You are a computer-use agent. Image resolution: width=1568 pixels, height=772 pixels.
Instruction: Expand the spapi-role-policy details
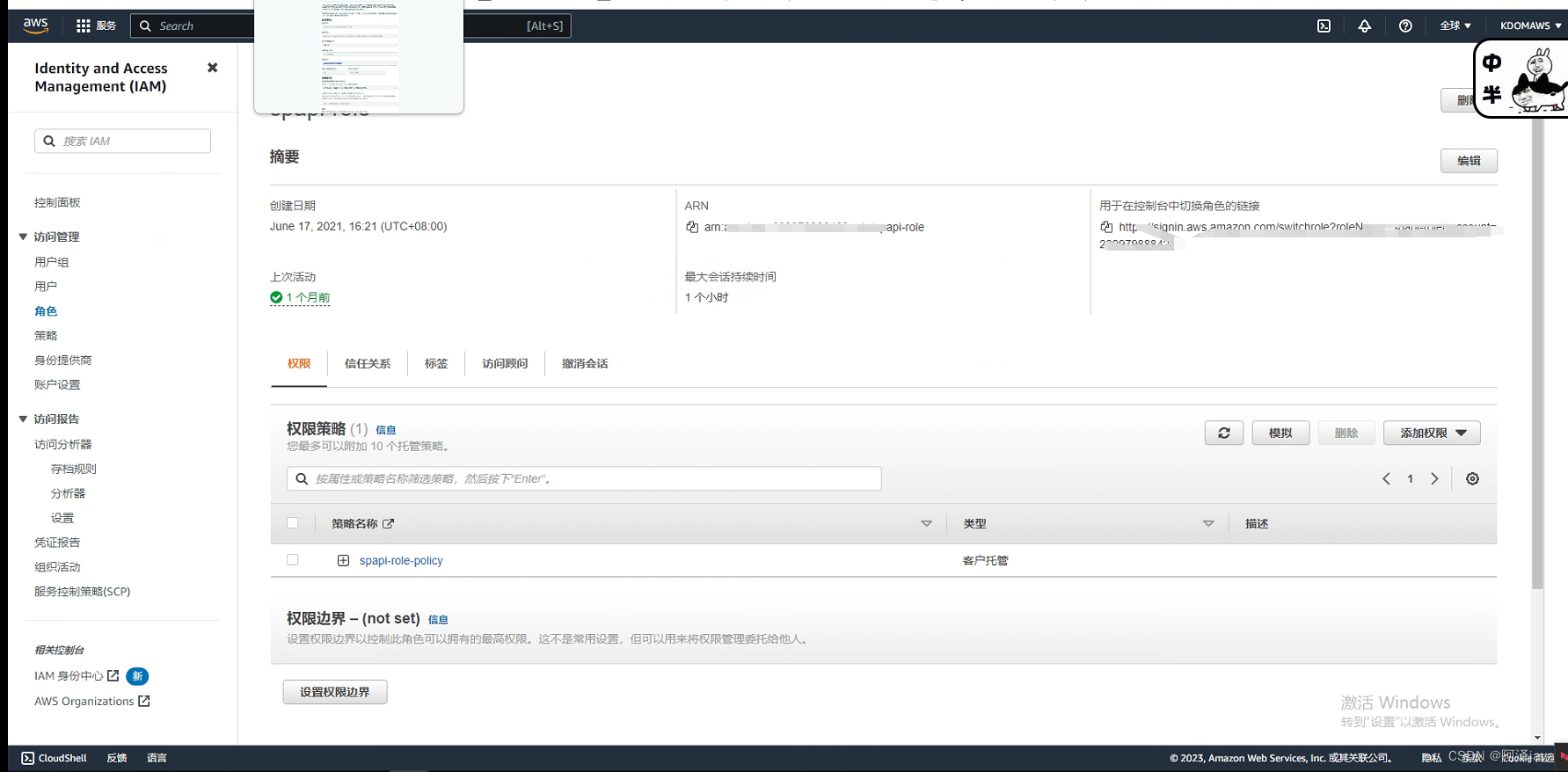click(x=343, y=560)
